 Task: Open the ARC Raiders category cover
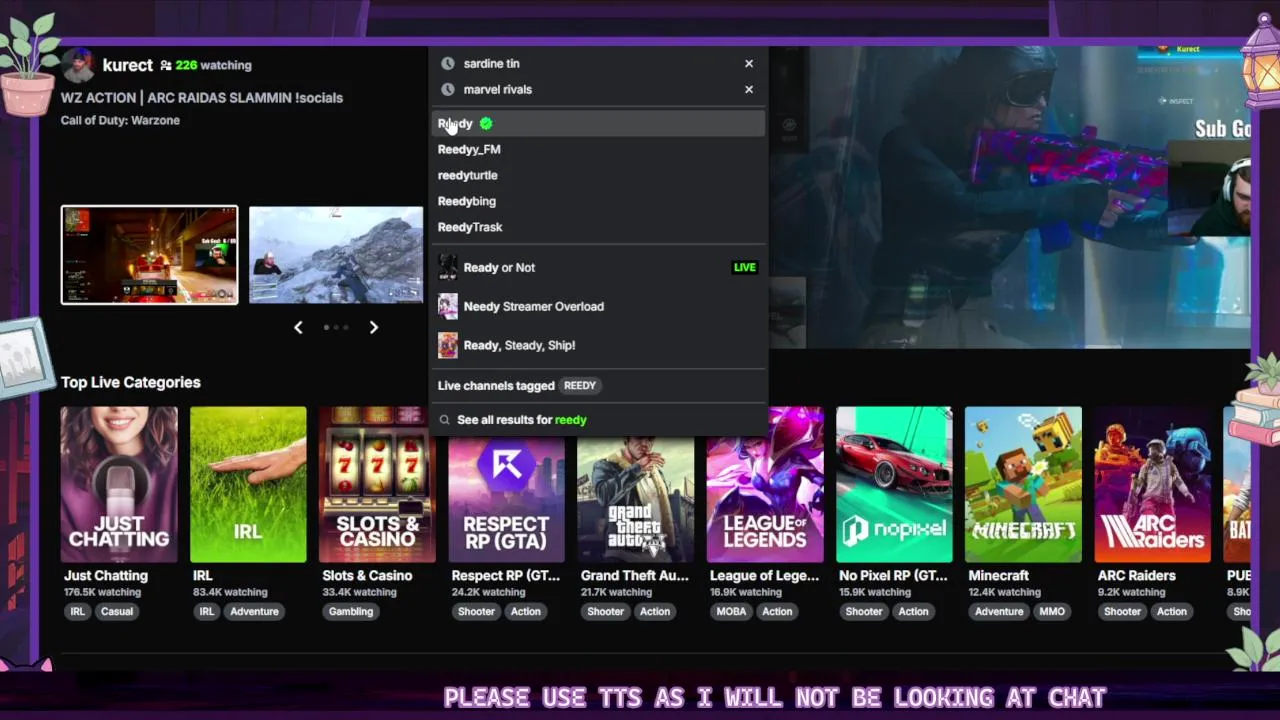click(1152, 484)
